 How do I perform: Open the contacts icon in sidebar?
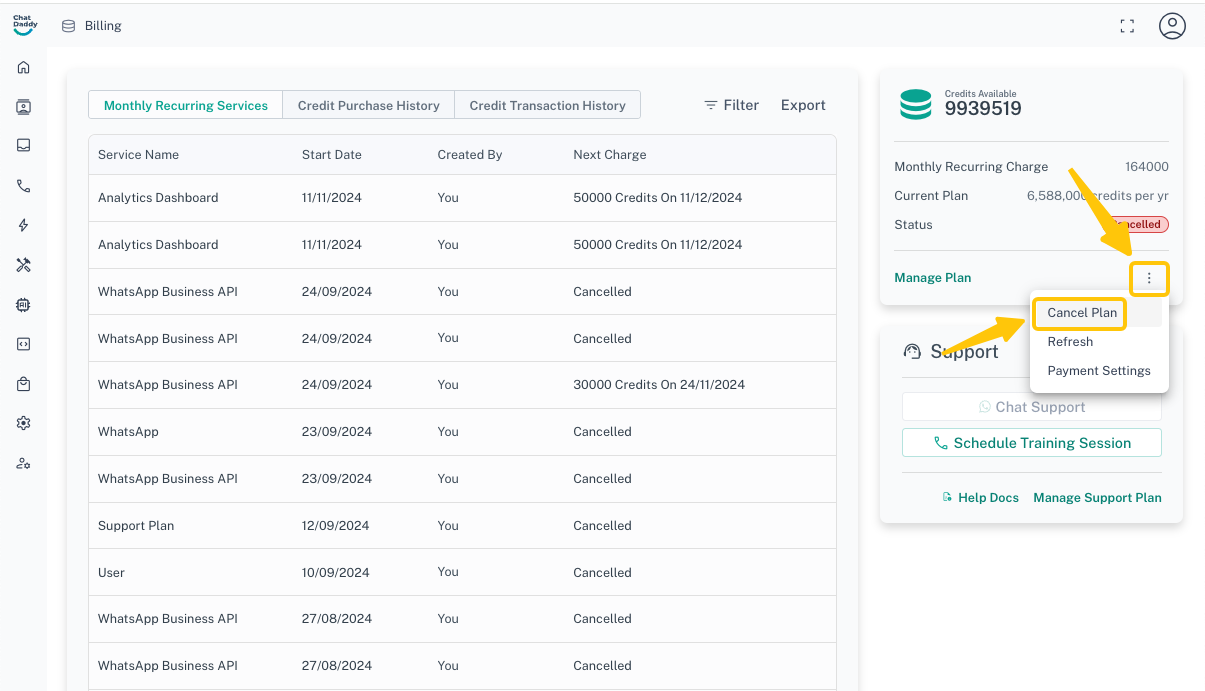tap(24, 107)
